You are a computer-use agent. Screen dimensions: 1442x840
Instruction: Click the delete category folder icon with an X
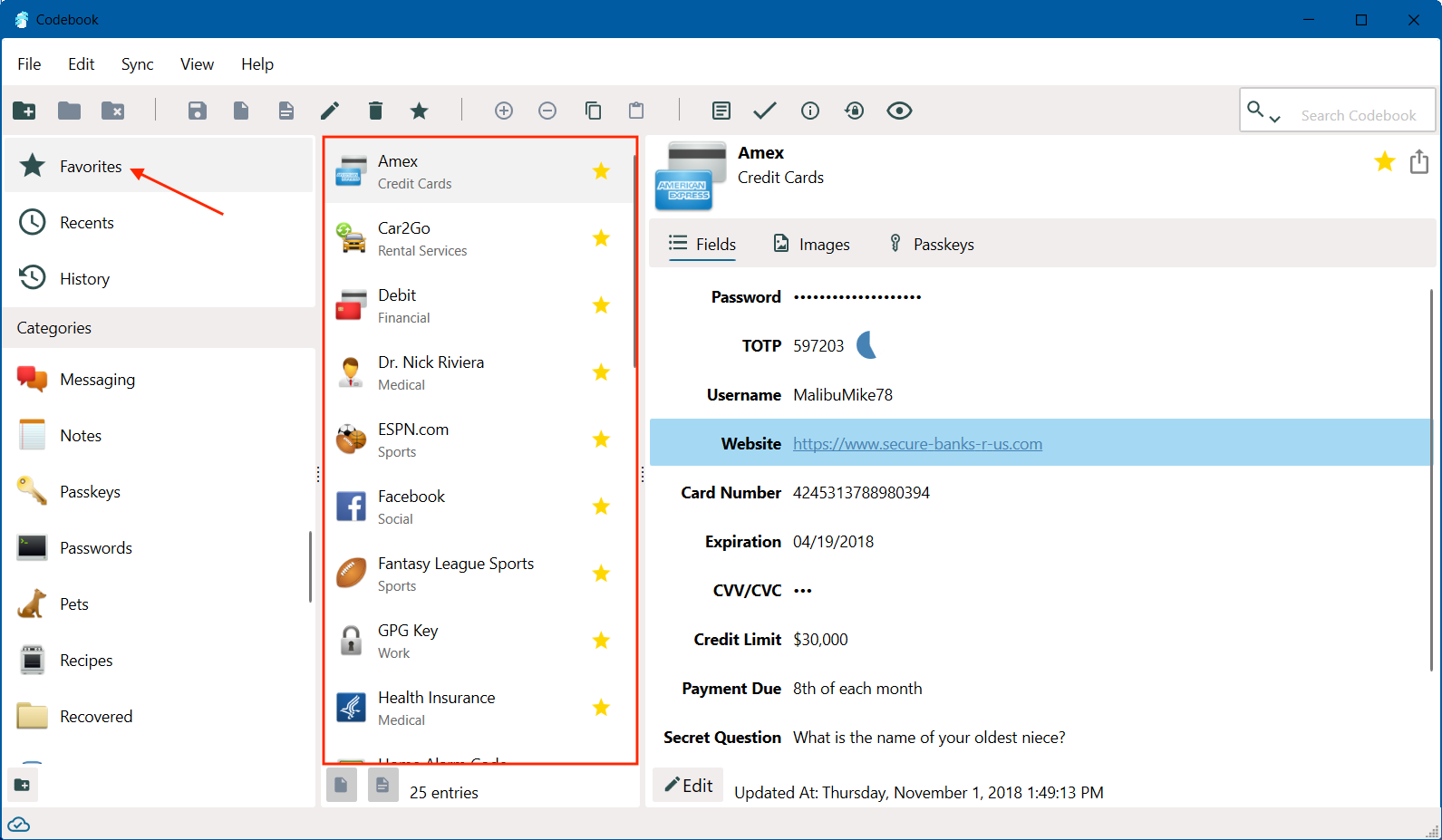tap(113, 111)
